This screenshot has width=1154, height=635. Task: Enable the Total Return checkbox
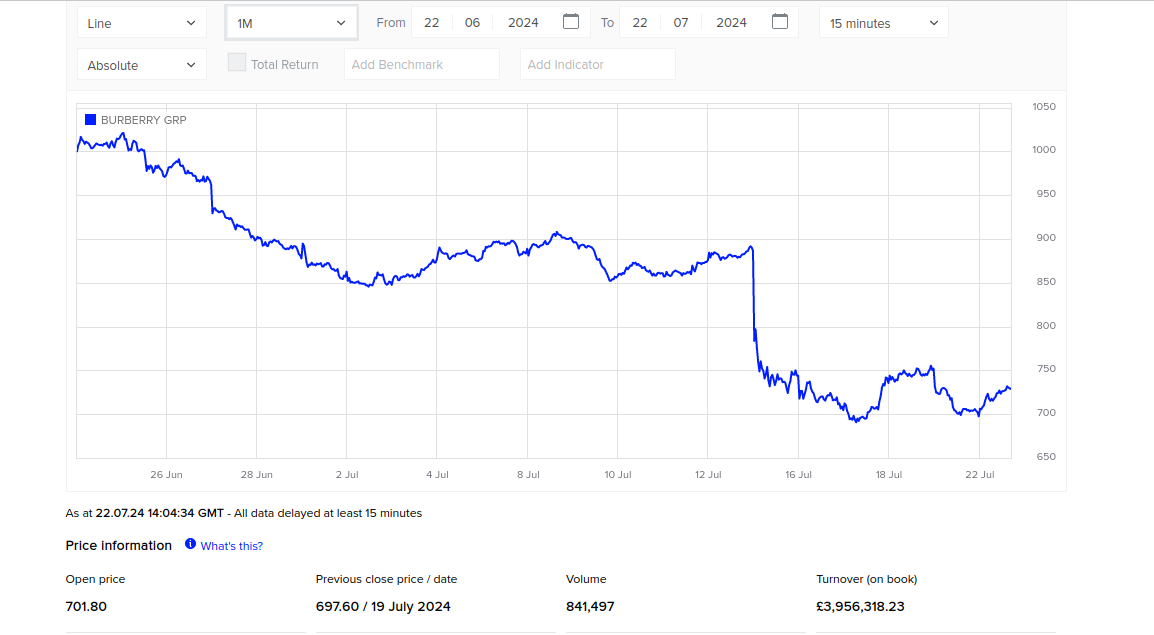[x=236, y=62]
